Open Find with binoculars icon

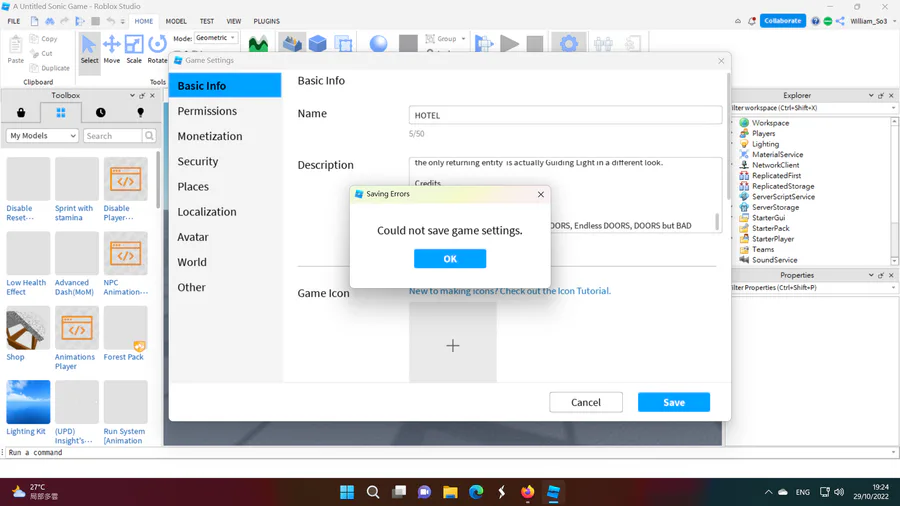(50, 21)
